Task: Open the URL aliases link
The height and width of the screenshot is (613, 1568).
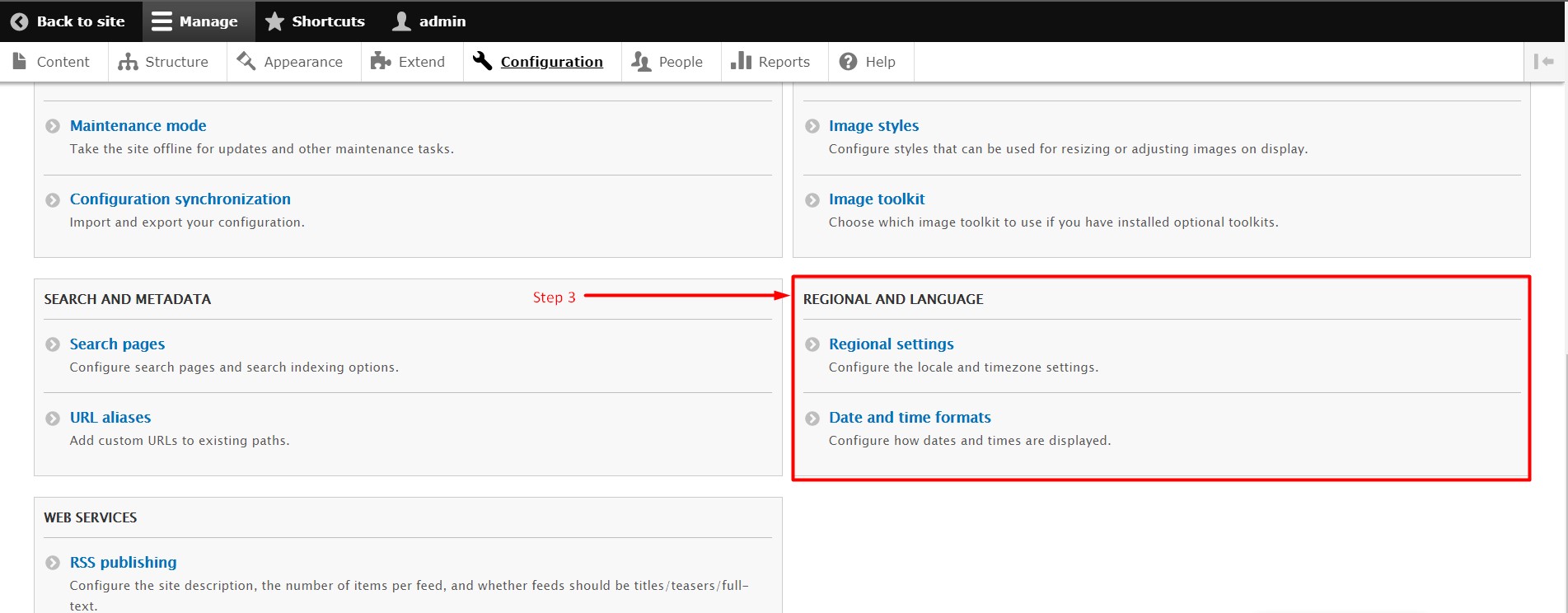Action: pyautogui.click(x=110, y=418)
